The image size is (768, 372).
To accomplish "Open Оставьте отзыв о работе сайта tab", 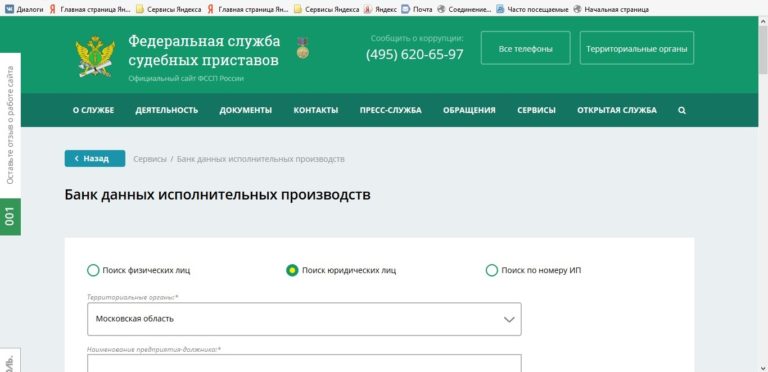I will point(10,125).
